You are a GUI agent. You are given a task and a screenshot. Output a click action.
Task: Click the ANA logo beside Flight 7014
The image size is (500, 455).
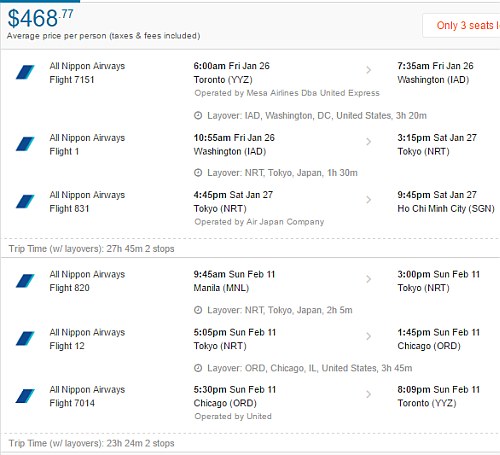pyautogui.click(x=25, y=396)
